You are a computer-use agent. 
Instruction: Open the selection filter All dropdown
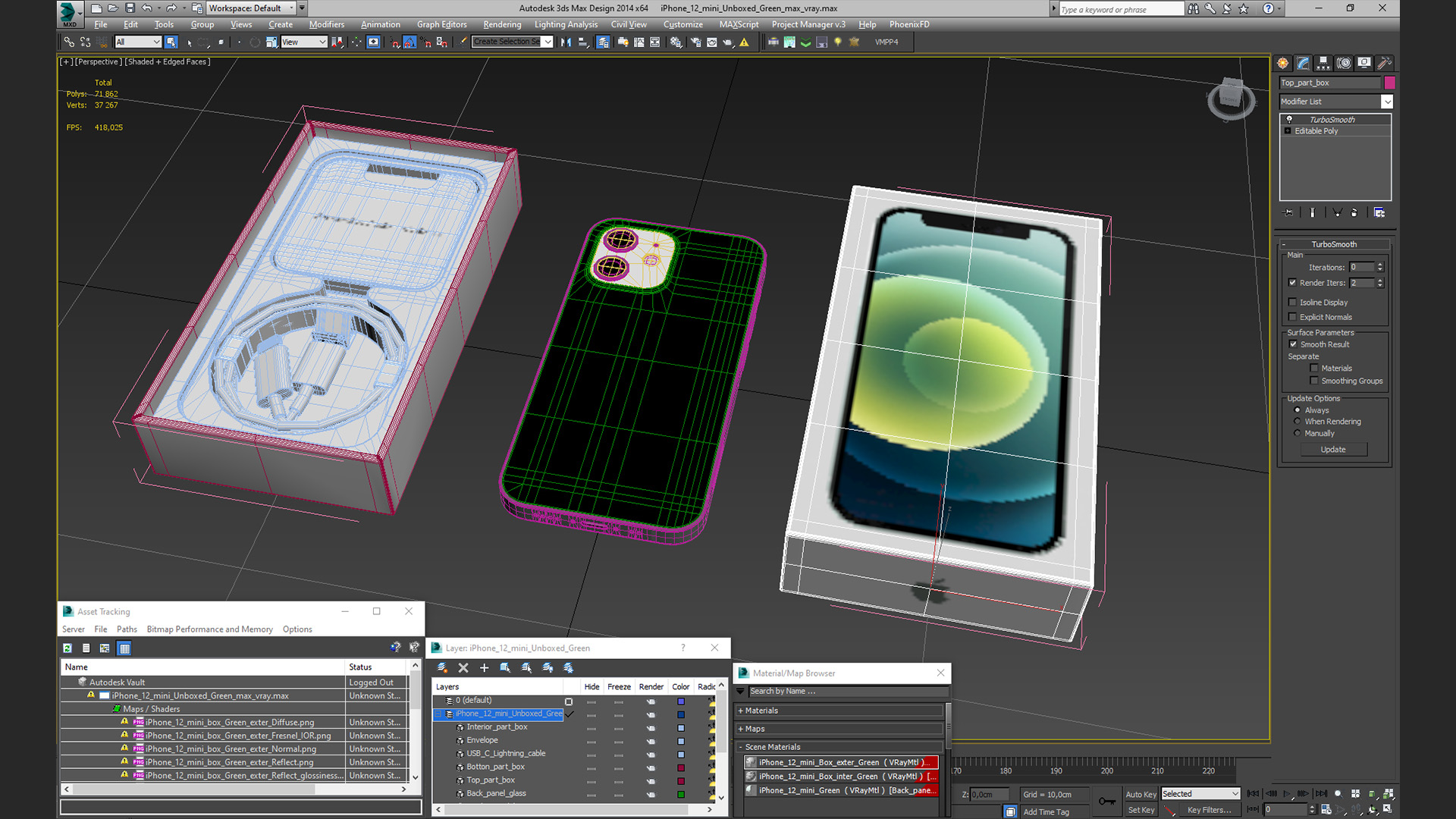coord(138,42)
